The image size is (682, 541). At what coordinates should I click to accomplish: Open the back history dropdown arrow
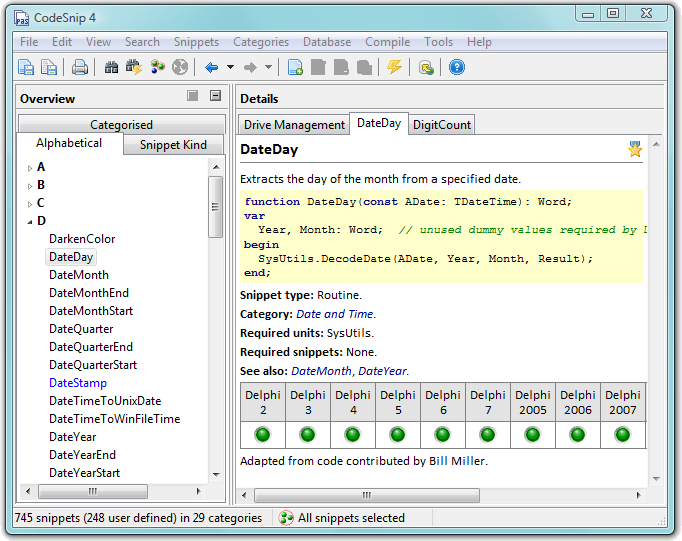click(230, 68)
